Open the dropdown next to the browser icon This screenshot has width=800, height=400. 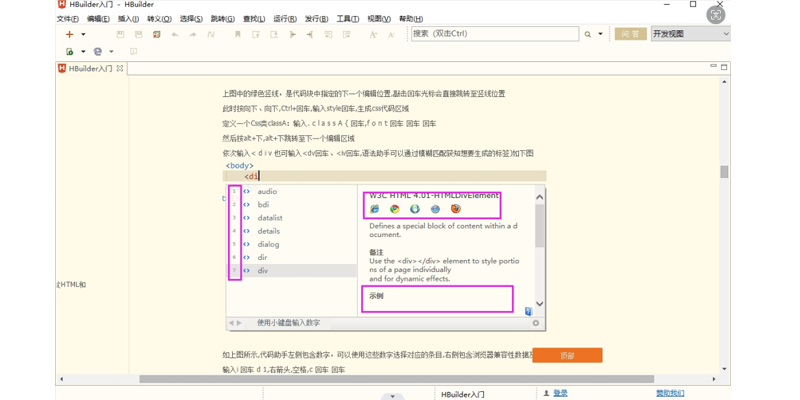[111, 52]
